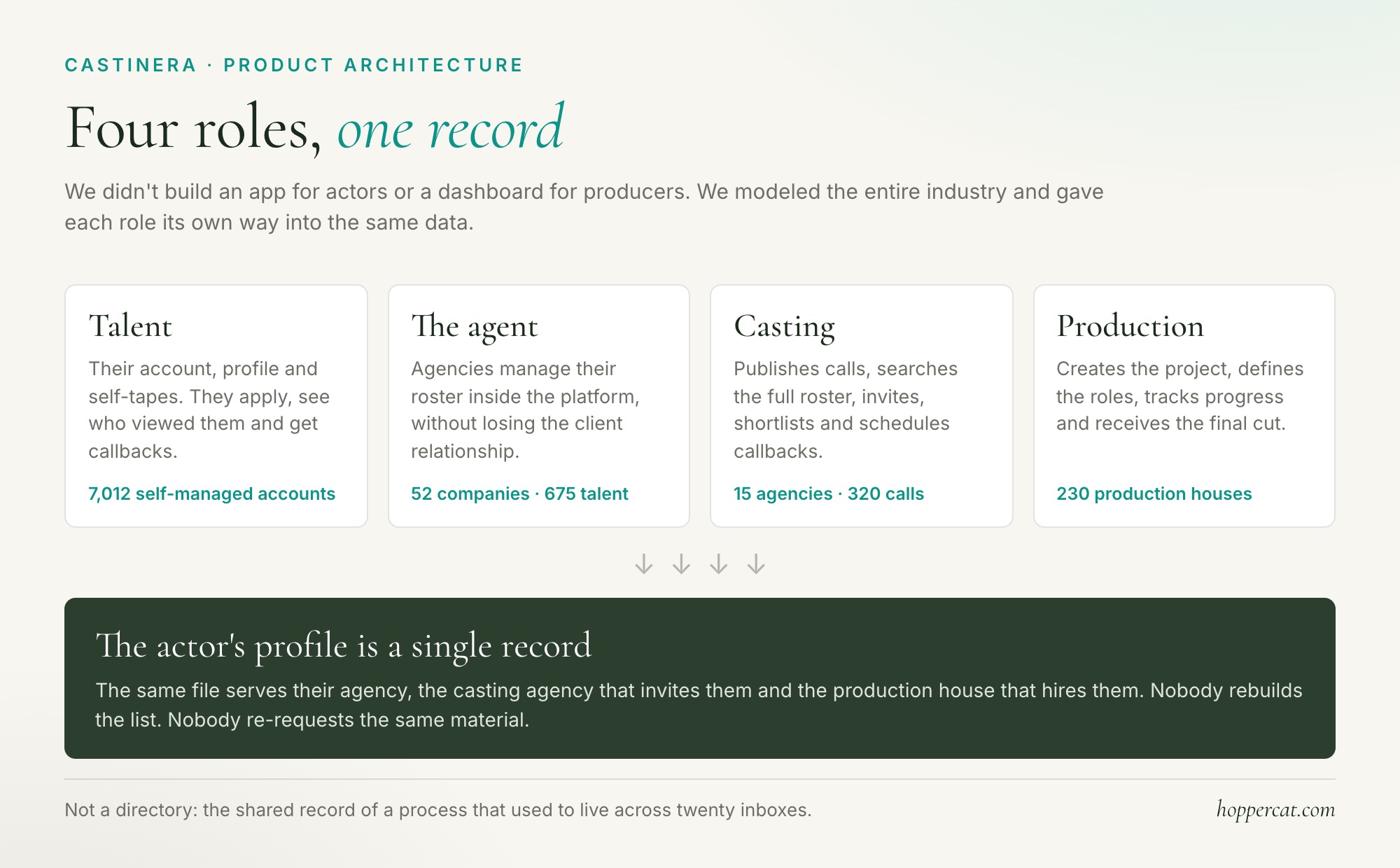Click the 'CASTINERA · PRODUCT ARCHITECTURE' header label
This screenshot has width=1400, height=868.
click(x=294, y=65)
